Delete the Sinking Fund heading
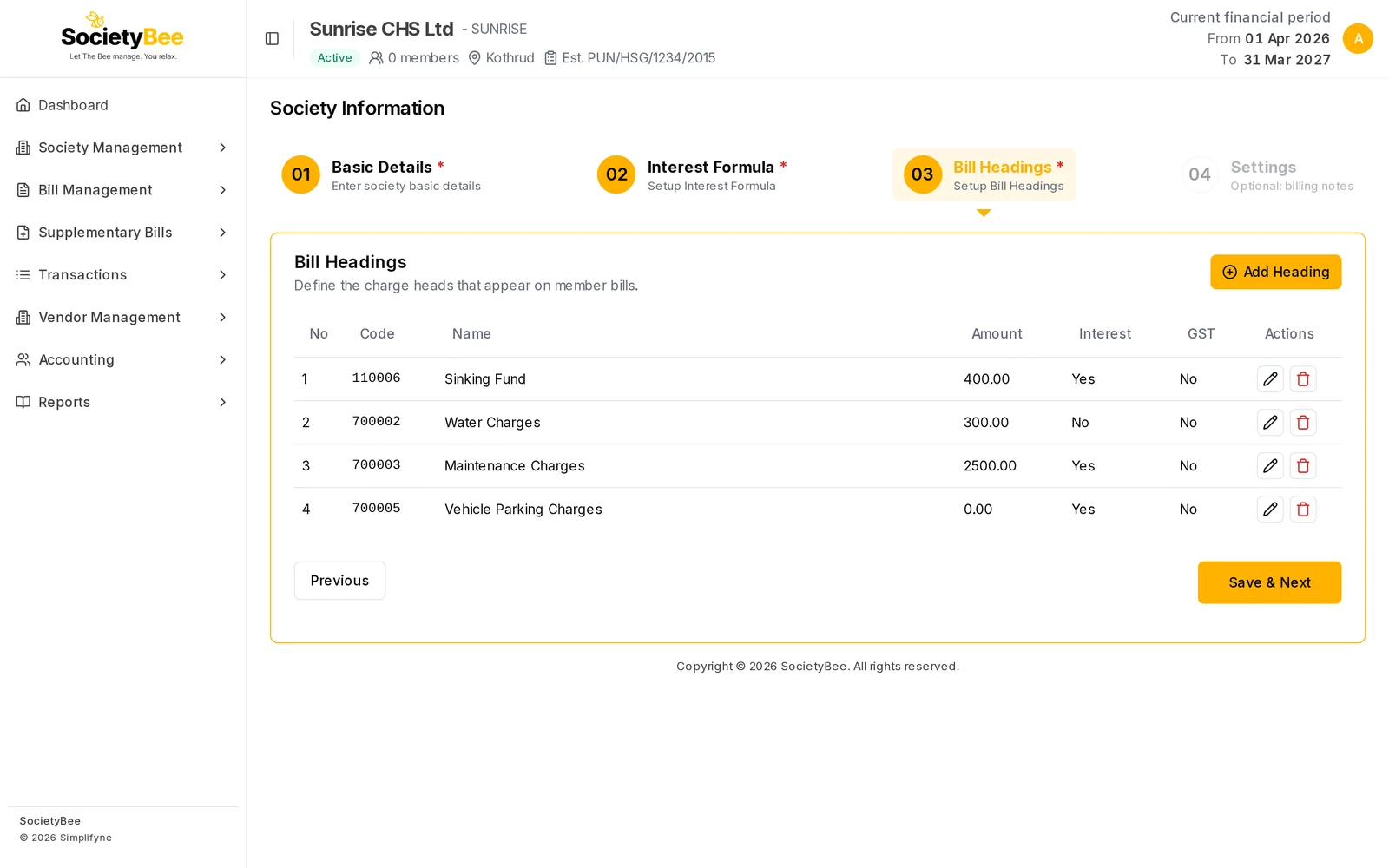The width and height of the screenshot is (1389, 868). [1303, 379]
